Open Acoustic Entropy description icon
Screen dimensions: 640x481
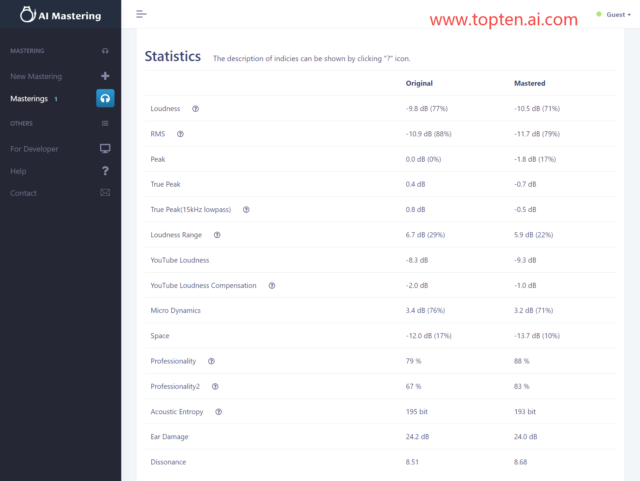click(218, 411)
